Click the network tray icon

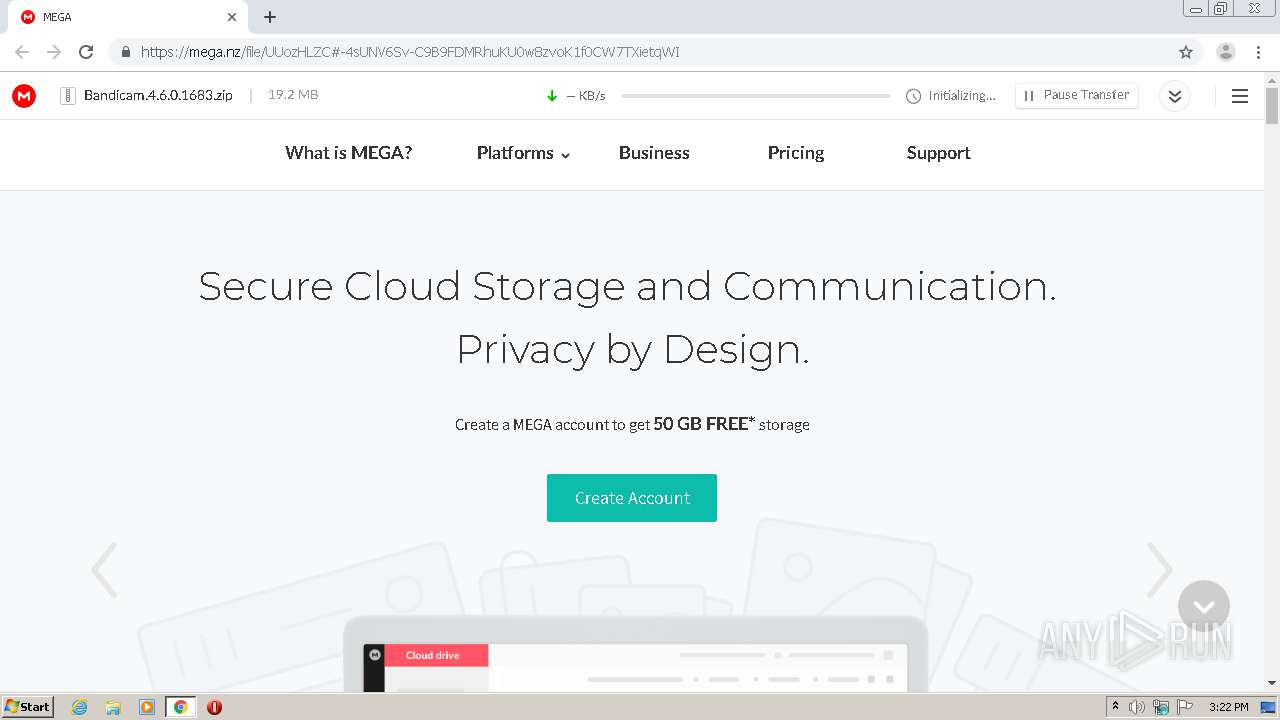pyautogui.click(x=1161, y=707)
